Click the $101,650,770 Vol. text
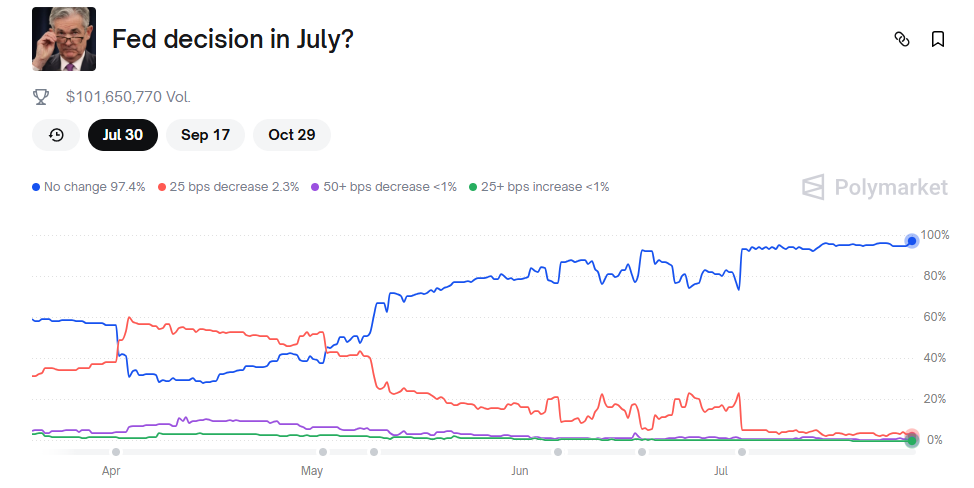This screenshot has height=488, width=974. pos(128,97)
